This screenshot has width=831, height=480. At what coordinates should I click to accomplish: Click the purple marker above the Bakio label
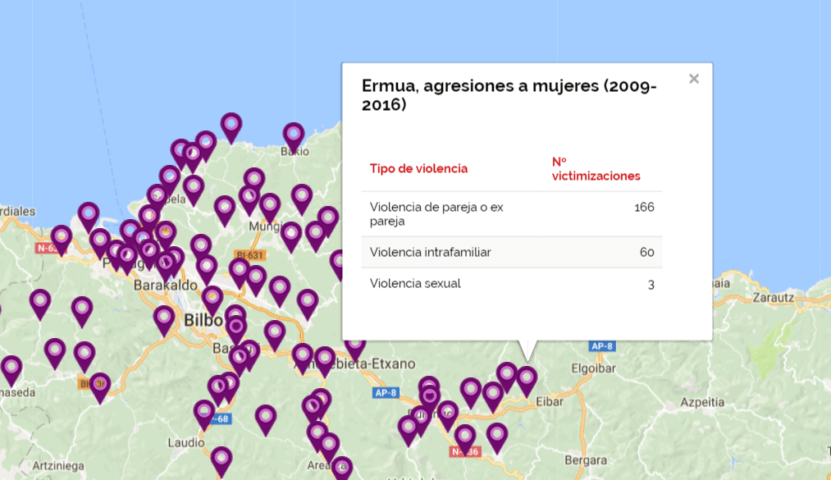coord(293,134)
